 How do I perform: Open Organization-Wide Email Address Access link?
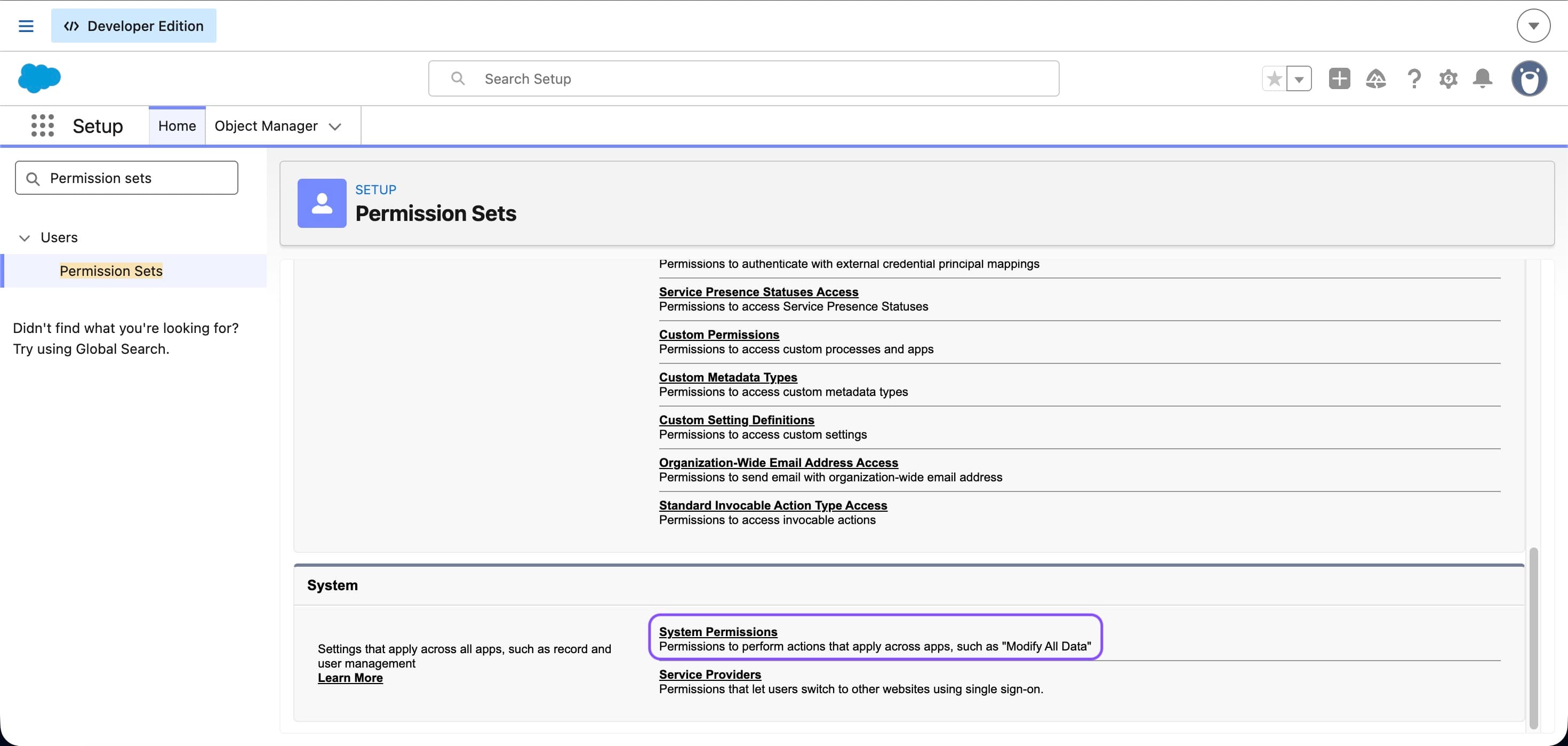click(x=779, y=462)
